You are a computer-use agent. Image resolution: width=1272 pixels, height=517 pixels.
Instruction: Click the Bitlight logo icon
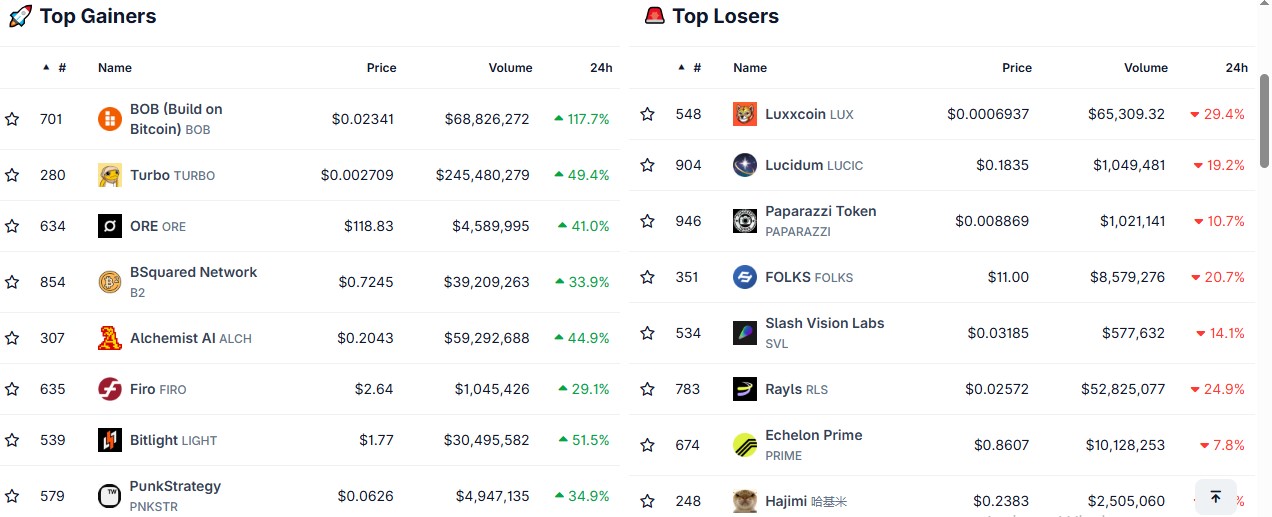(110, 440)
